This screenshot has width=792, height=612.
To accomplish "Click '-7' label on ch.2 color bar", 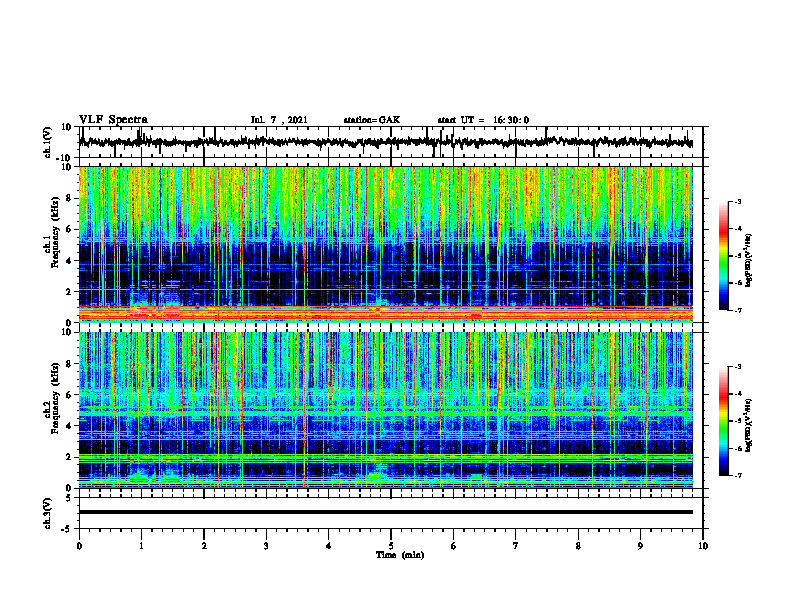I will pos(738,475).
